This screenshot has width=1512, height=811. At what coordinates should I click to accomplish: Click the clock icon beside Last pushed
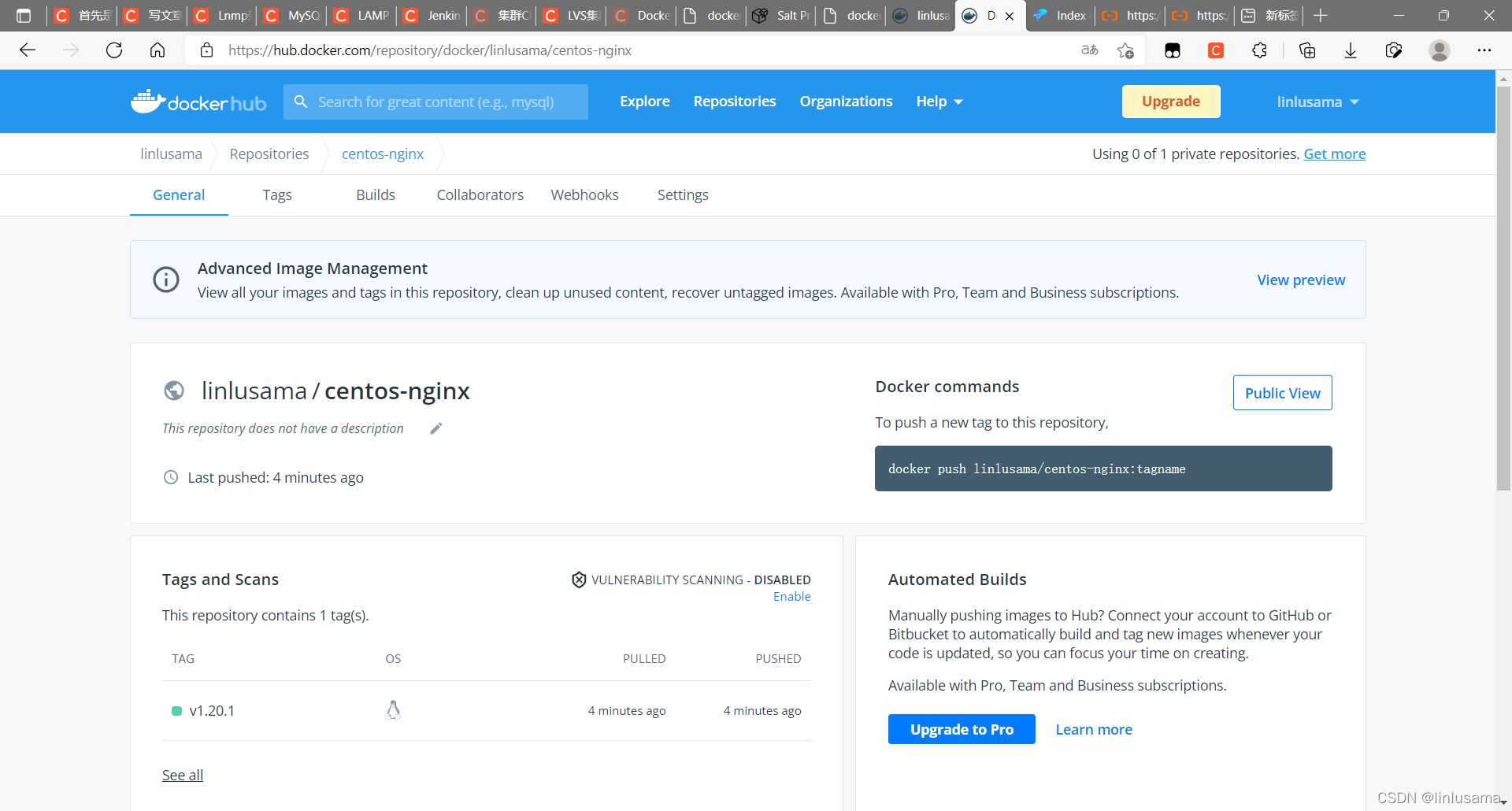coord(171,477)
